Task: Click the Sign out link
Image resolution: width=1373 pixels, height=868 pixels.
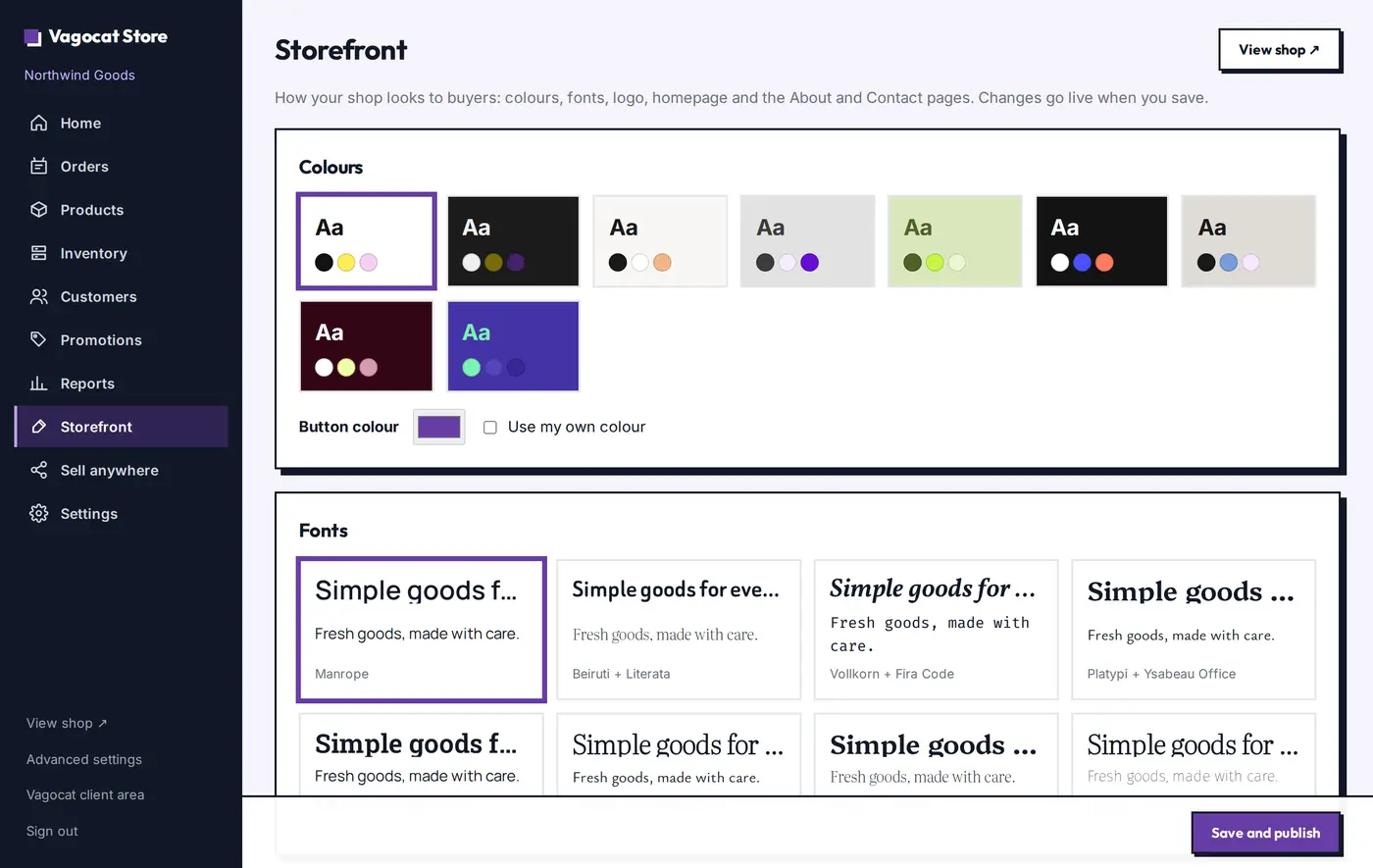Action: tap(52, 831)
